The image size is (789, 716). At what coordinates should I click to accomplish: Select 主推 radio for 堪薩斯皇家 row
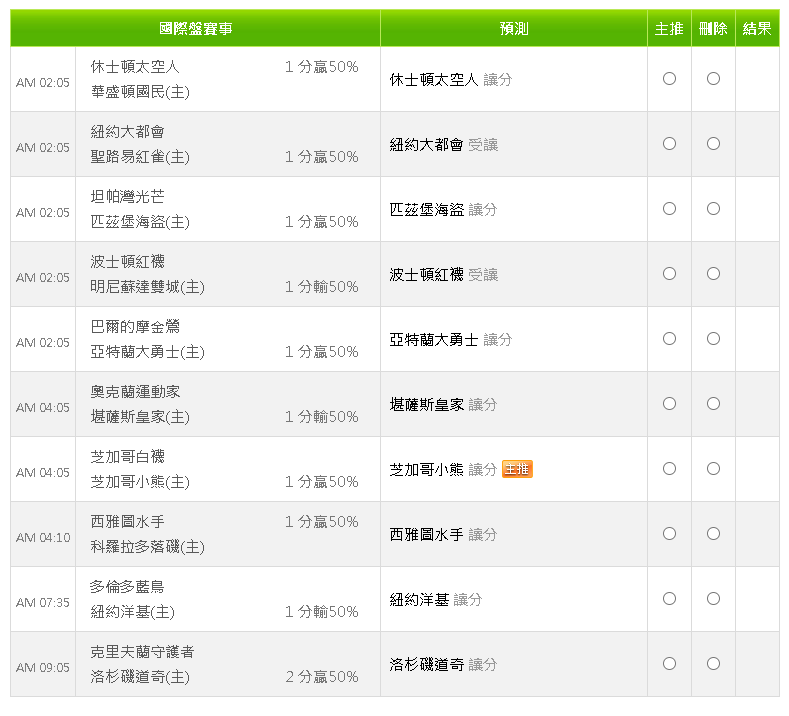pyautogui.click(x=669, y=404)
